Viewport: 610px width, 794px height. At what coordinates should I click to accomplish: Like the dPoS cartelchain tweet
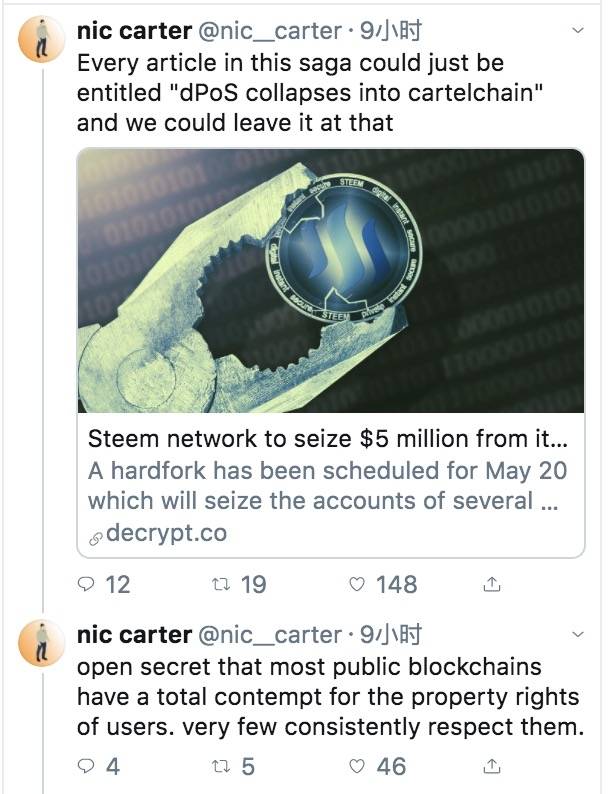(x=357, y=584)
